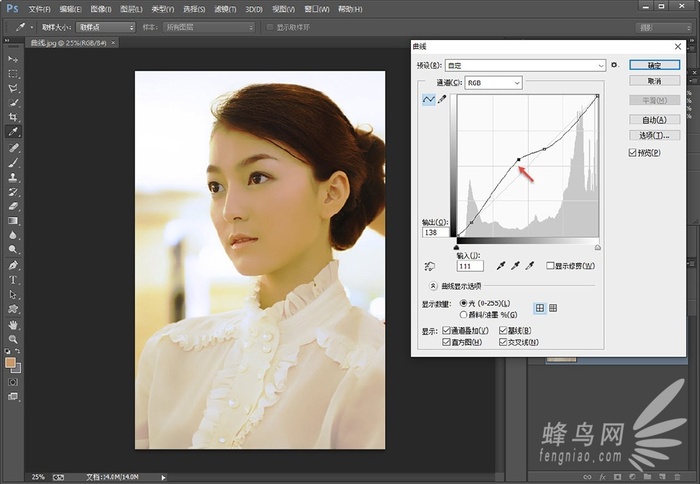This screenshot has height=484, width=700.
Task: Open the 图像(I) image menu
Action: (x=100, y=8)
